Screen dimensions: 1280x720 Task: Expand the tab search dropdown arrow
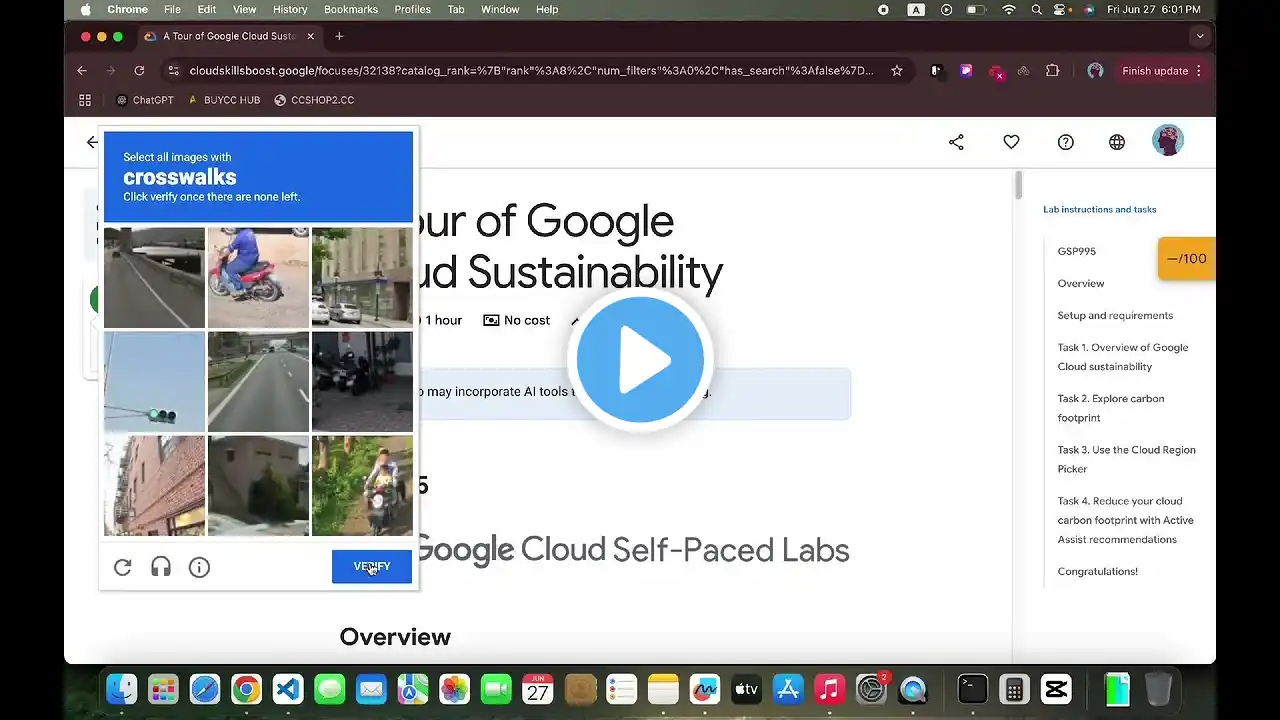(1200, 37)
